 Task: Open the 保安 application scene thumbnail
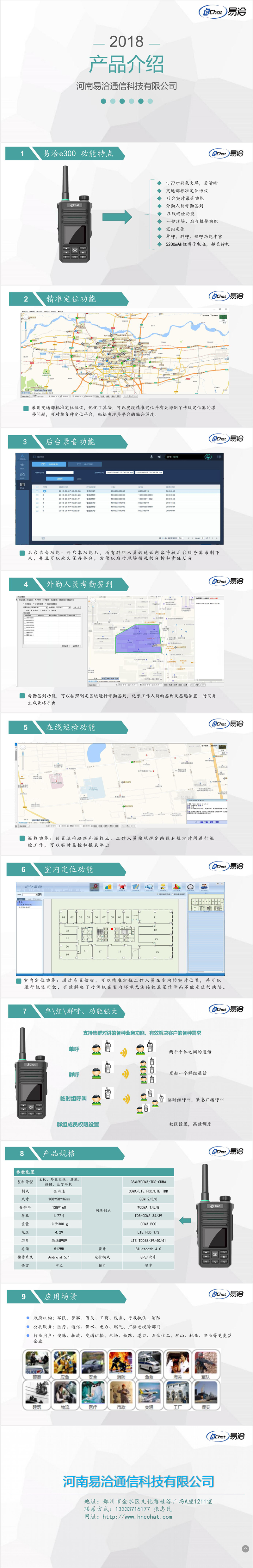click(x=206, y=1396)
